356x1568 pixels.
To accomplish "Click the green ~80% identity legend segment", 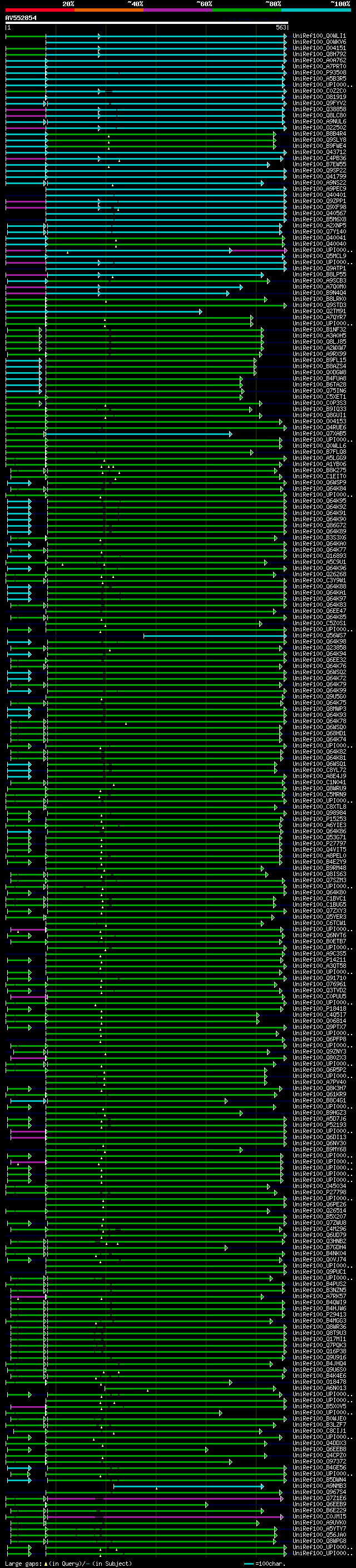I will (x=247, y=10).
